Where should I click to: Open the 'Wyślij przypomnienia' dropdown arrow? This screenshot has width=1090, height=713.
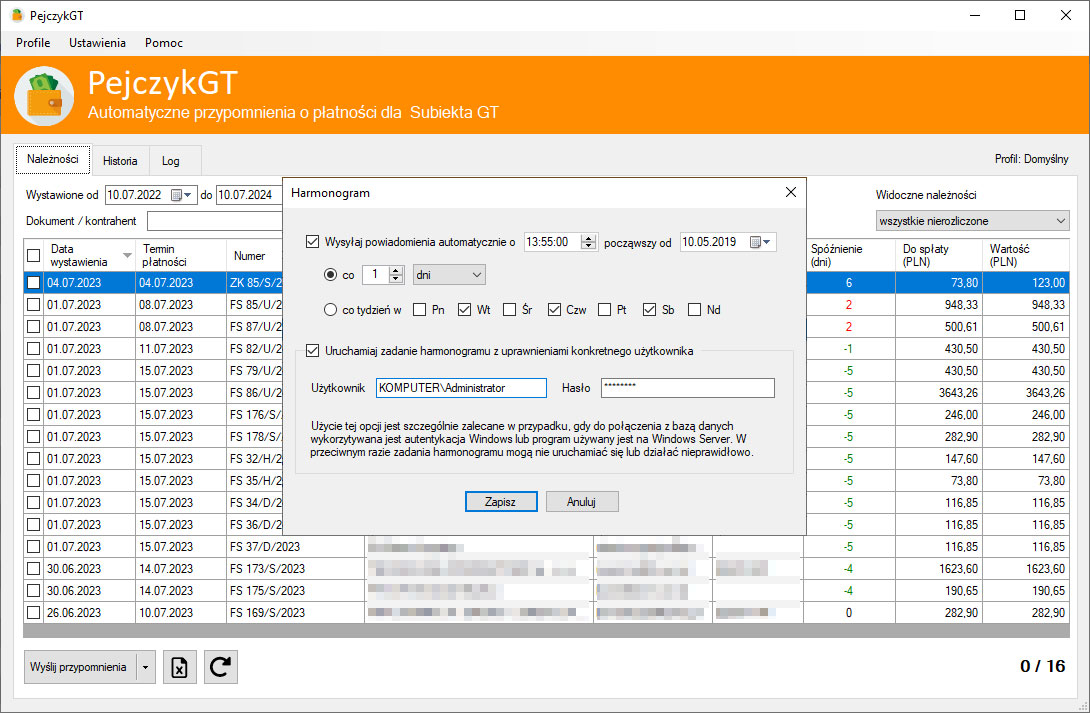145,667
